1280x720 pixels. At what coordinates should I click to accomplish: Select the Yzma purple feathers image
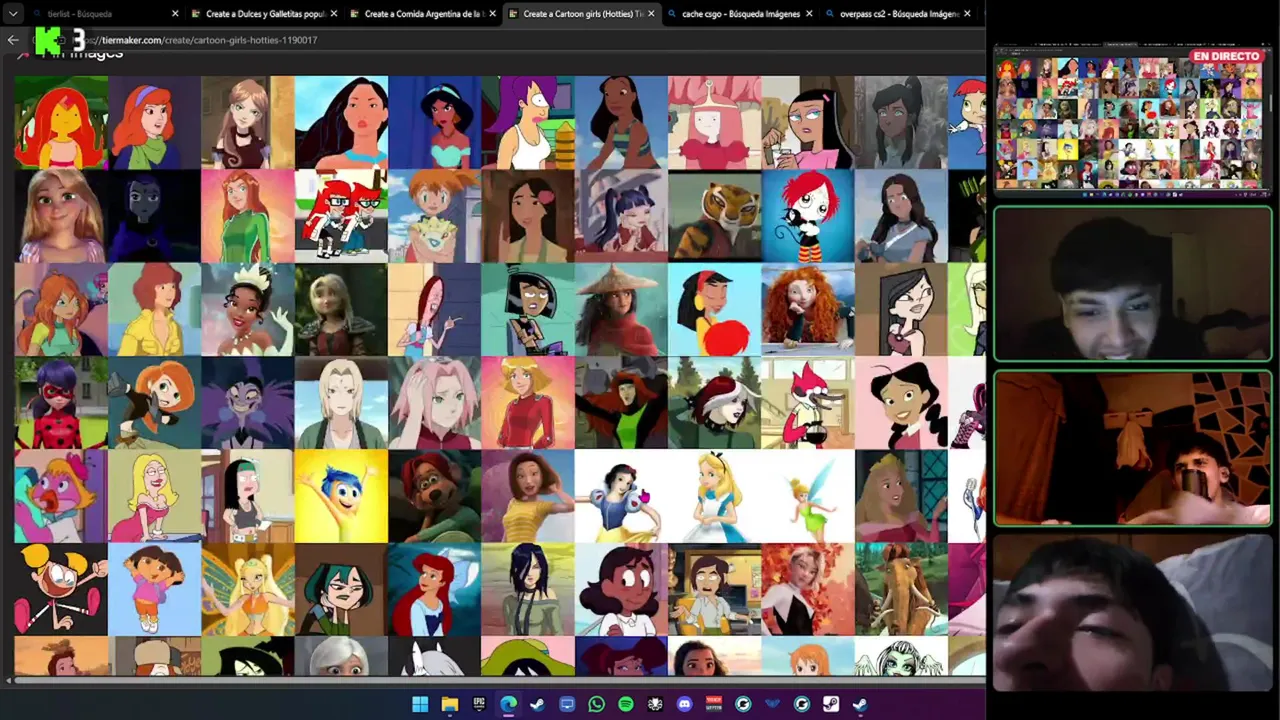point(248,403)
